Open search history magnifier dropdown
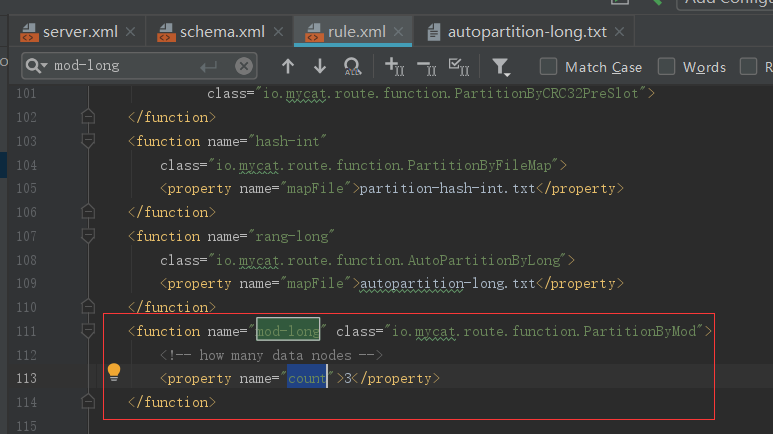Image resolution: width=773 pixels, height=434 pixels. [x=37, y=67]
